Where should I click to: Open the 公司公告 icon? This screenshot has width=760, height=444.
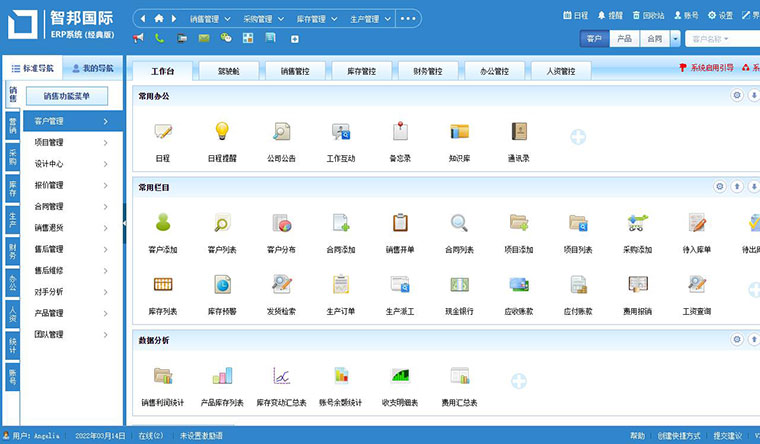(x=282, y=132)
